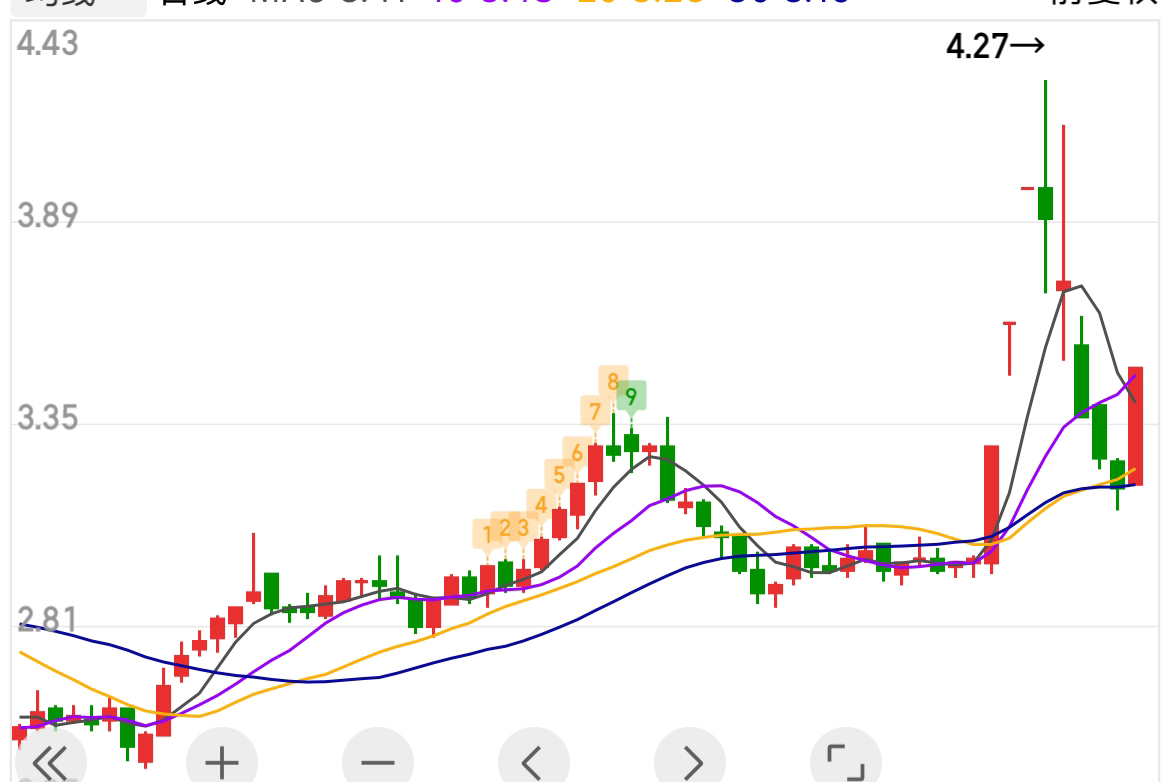
Task: Shift chart left with the left chevron
Action: click(x=534, y=761)
